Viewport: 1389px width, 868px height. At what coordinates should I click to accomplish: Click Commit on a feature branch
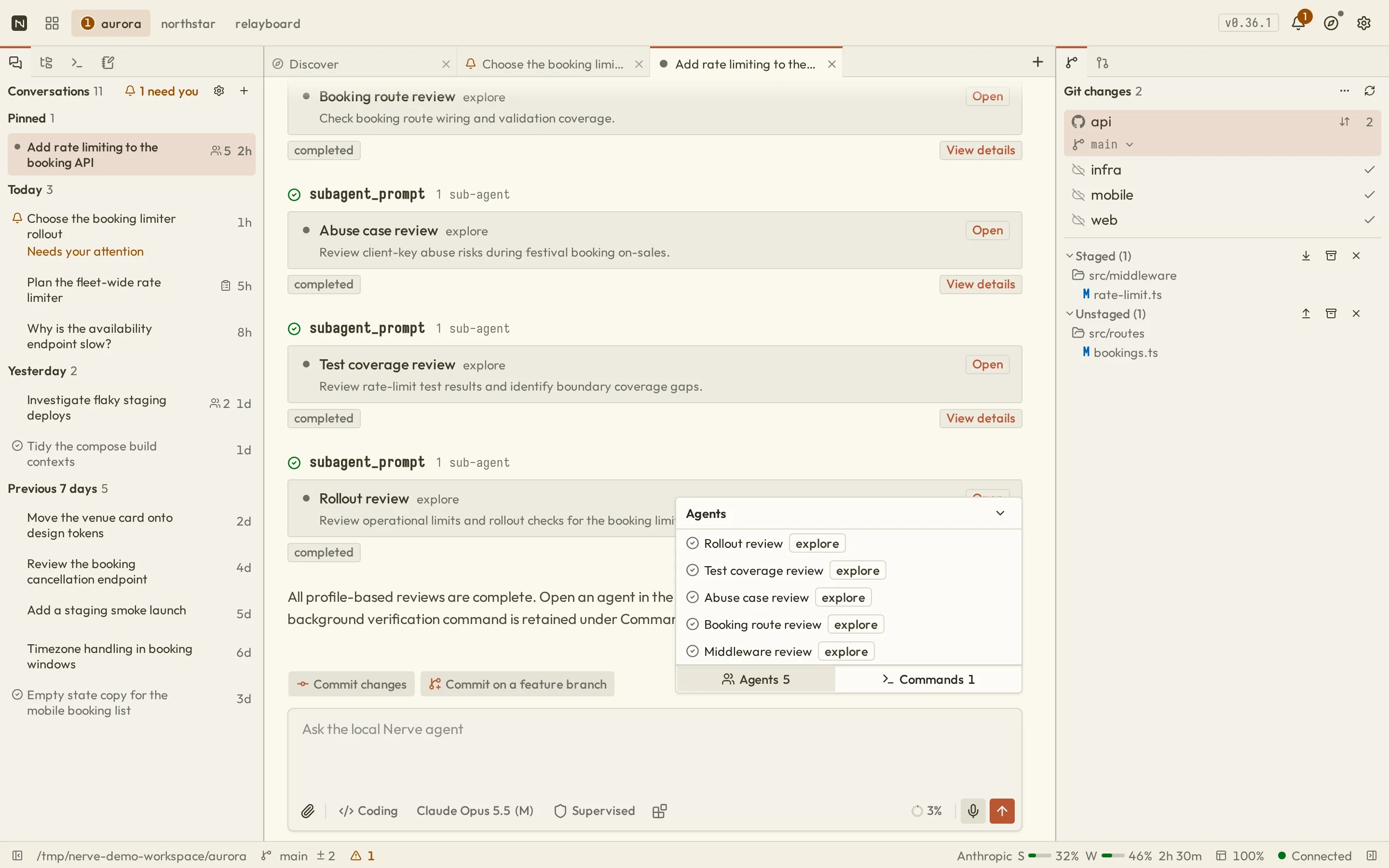coord(517,684)
